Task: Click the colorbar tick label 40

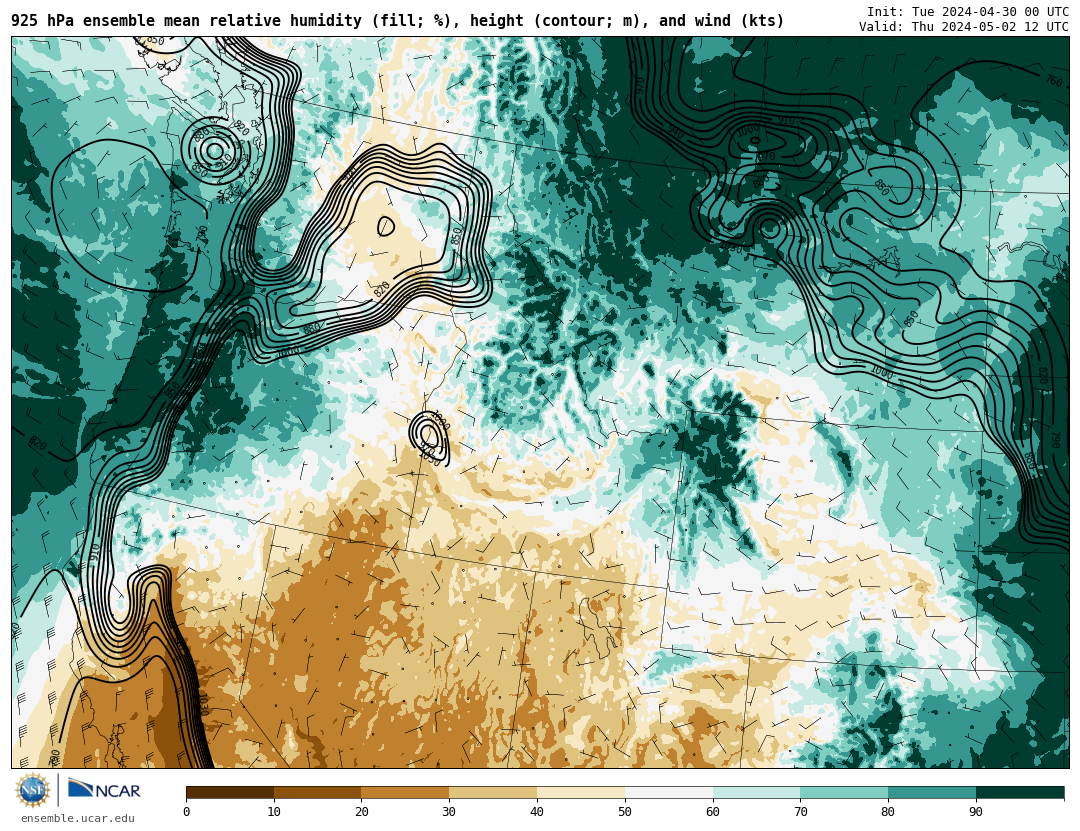Action: (537, 812)
